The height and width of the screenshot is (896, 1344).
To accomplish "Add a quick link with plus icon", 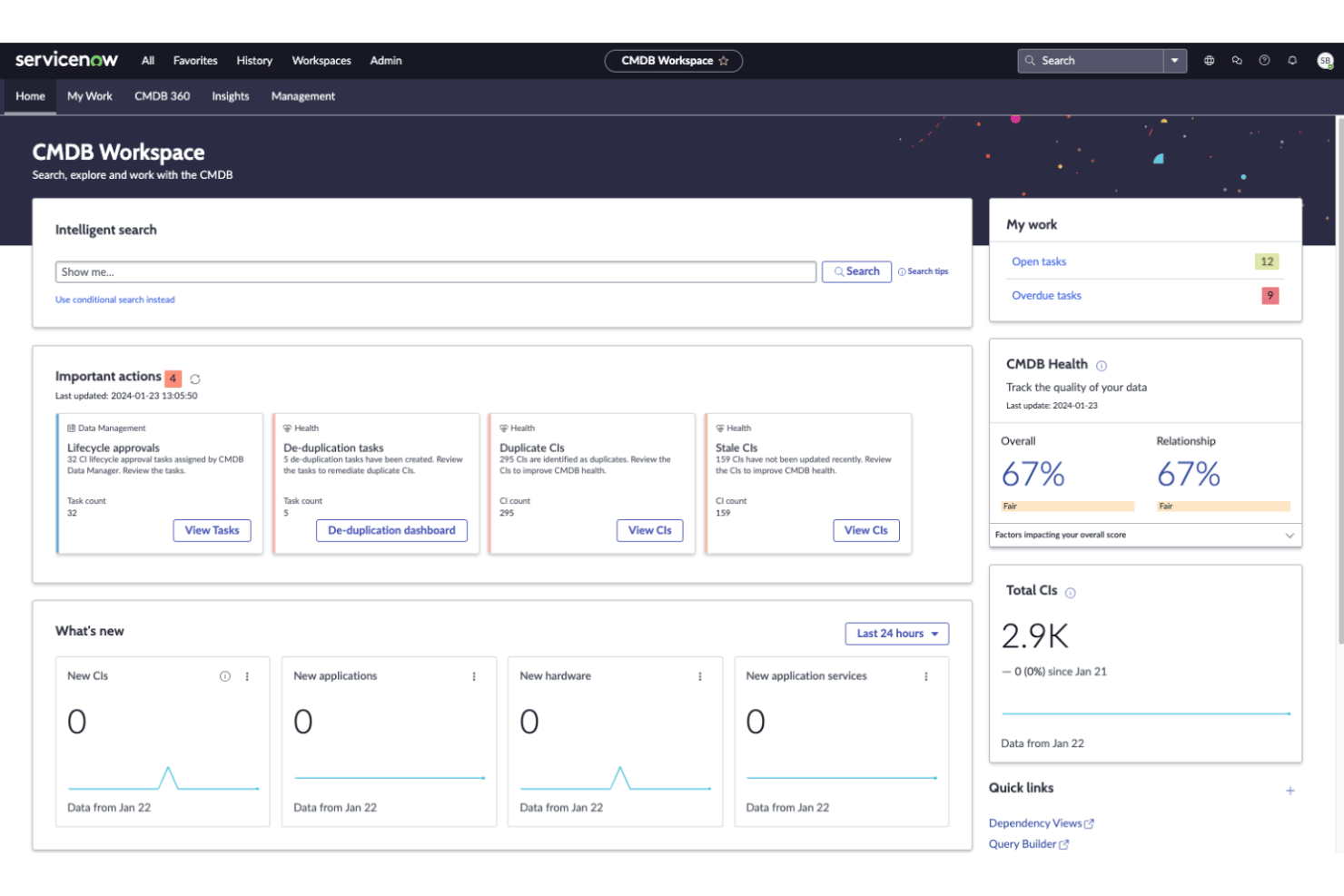I will click(x=1290, y=791).
